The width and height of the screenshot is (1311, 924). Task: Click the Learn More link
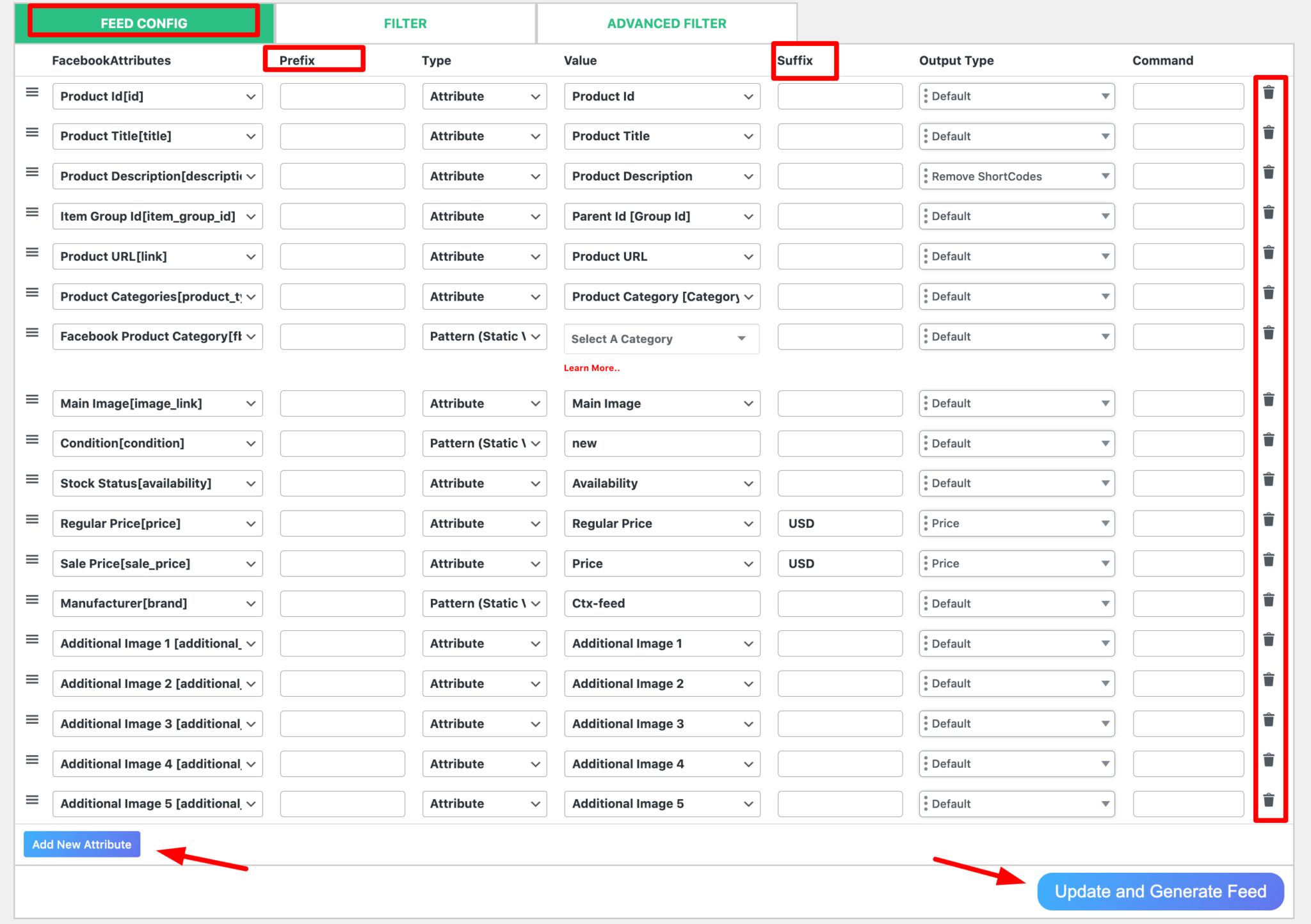591,368
